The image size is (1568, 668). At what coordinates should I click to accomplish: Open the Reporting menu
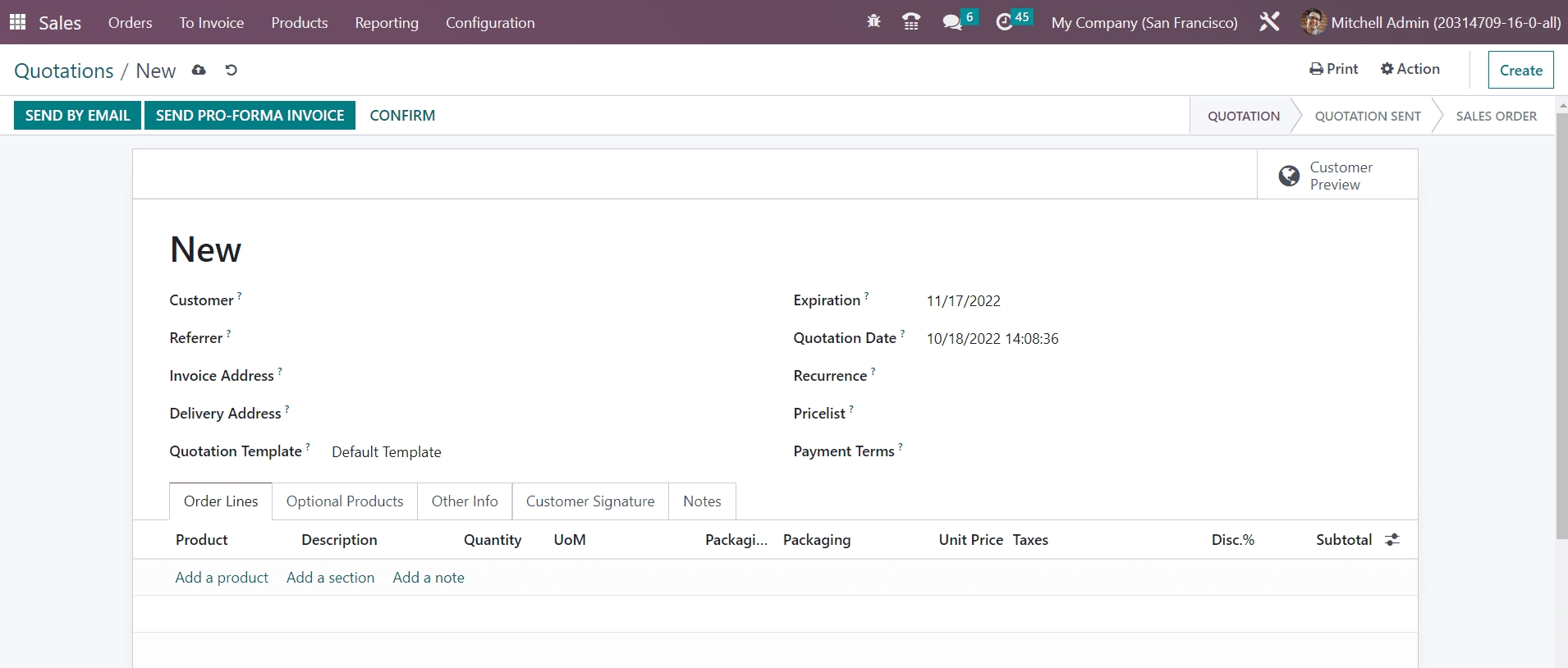pos(387,23)
